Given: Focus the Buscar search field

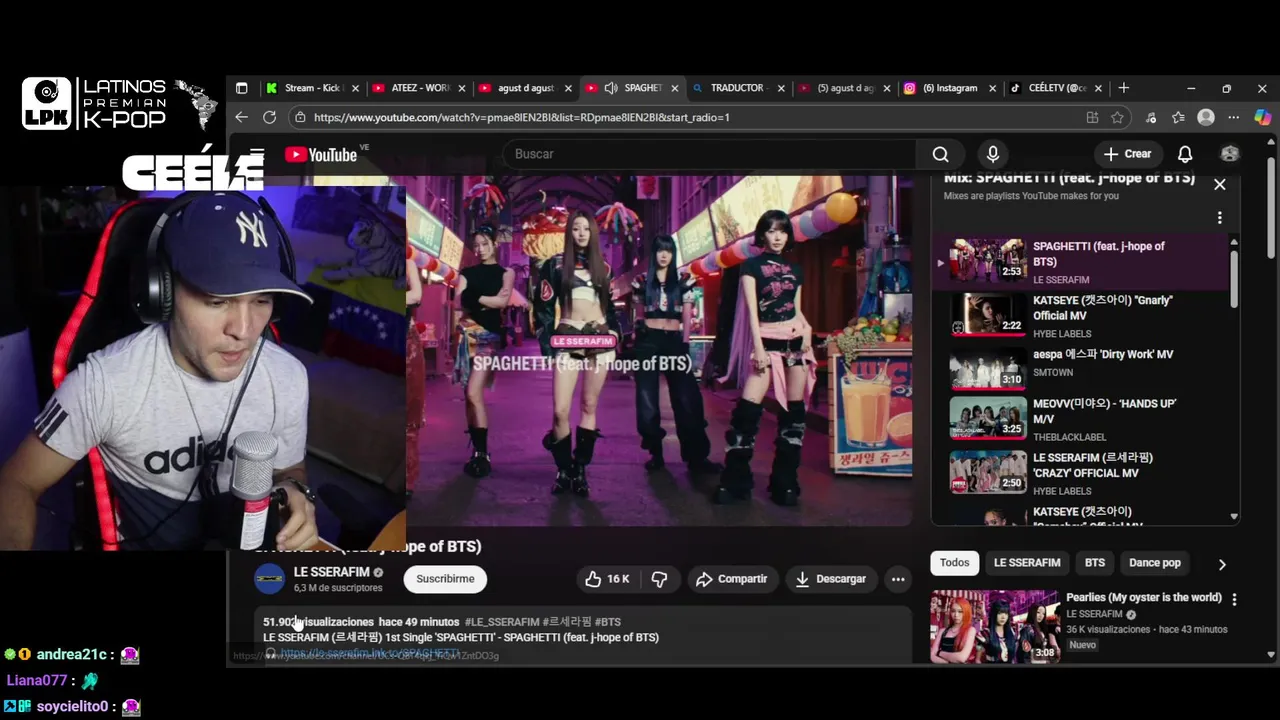Looking at the screenshot, I should click(710, 154).
